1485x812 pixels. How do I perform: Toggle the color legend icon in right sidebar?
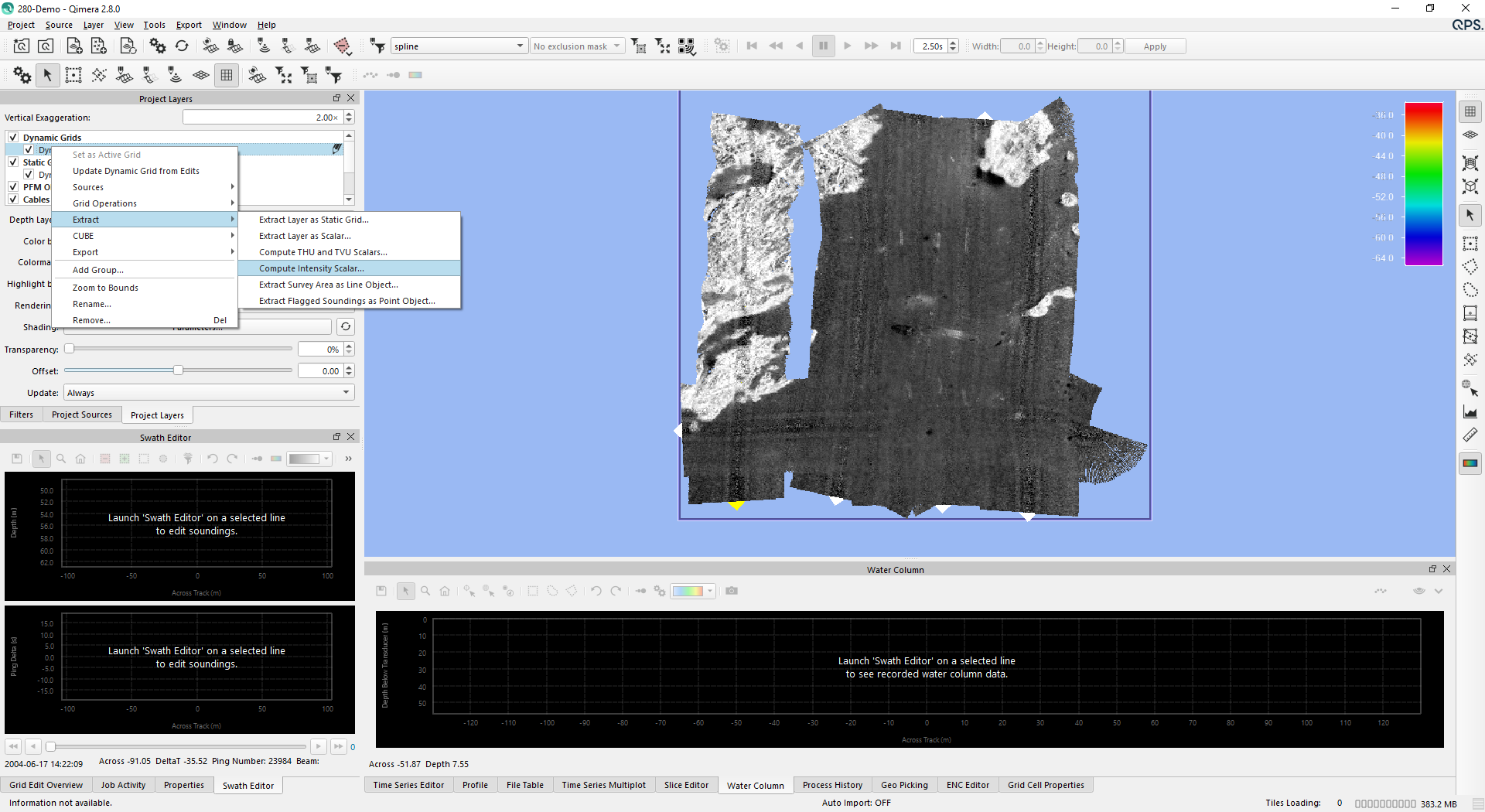1470,463
